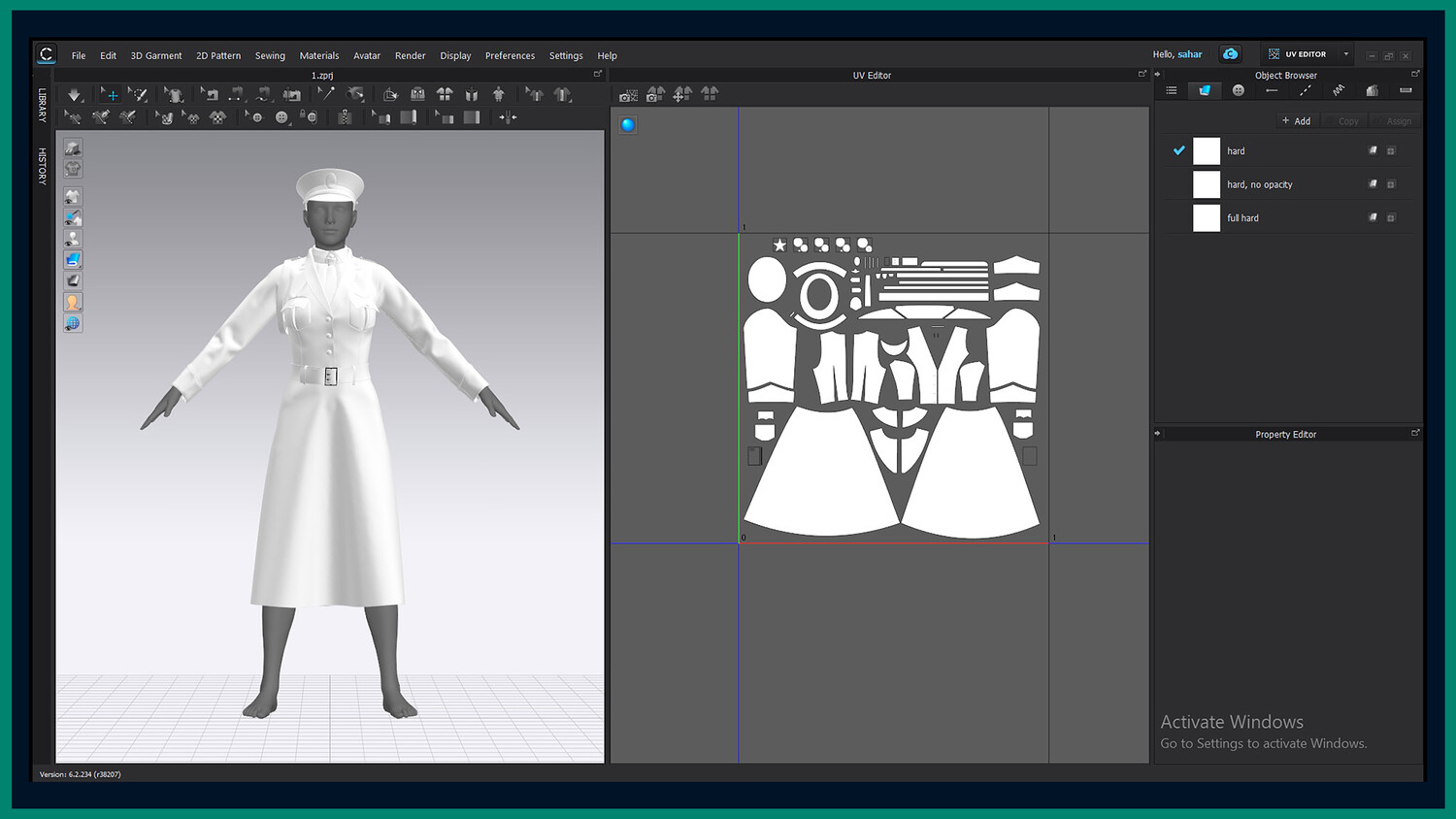1456x819 pixels.
Task: Click the UV snapshot camera icon
Action: (x=628, y=94)
